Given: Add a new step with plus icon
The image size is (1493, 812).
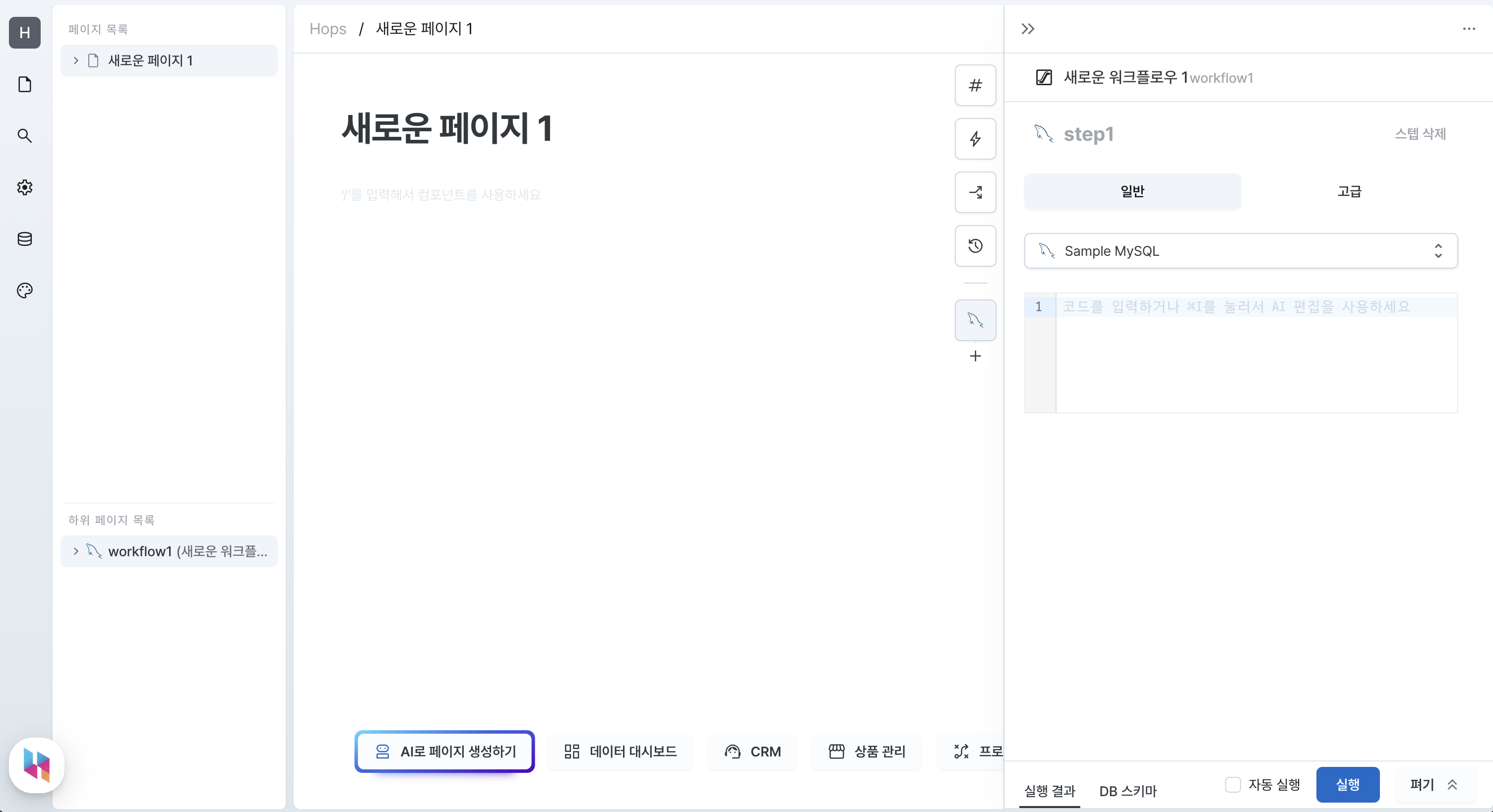Looking at the screenshot, I should 976,355.
